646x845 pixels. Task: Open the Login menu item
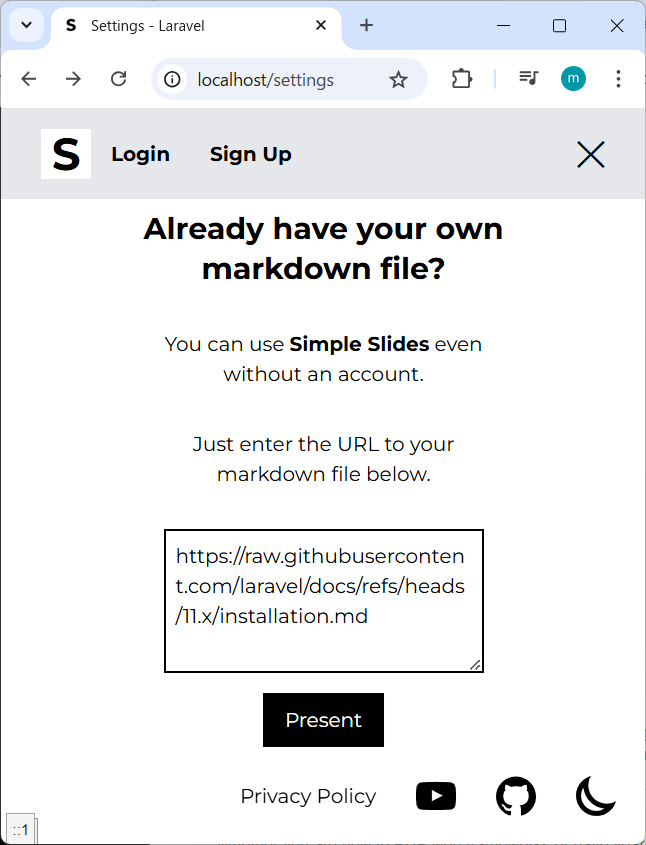140,154
